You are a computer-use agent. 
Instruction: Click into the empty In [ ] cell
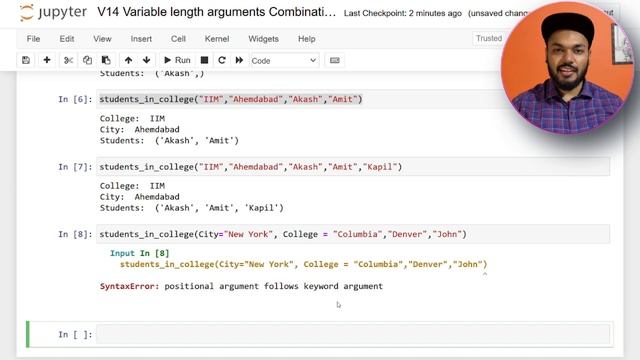point(354,335)
